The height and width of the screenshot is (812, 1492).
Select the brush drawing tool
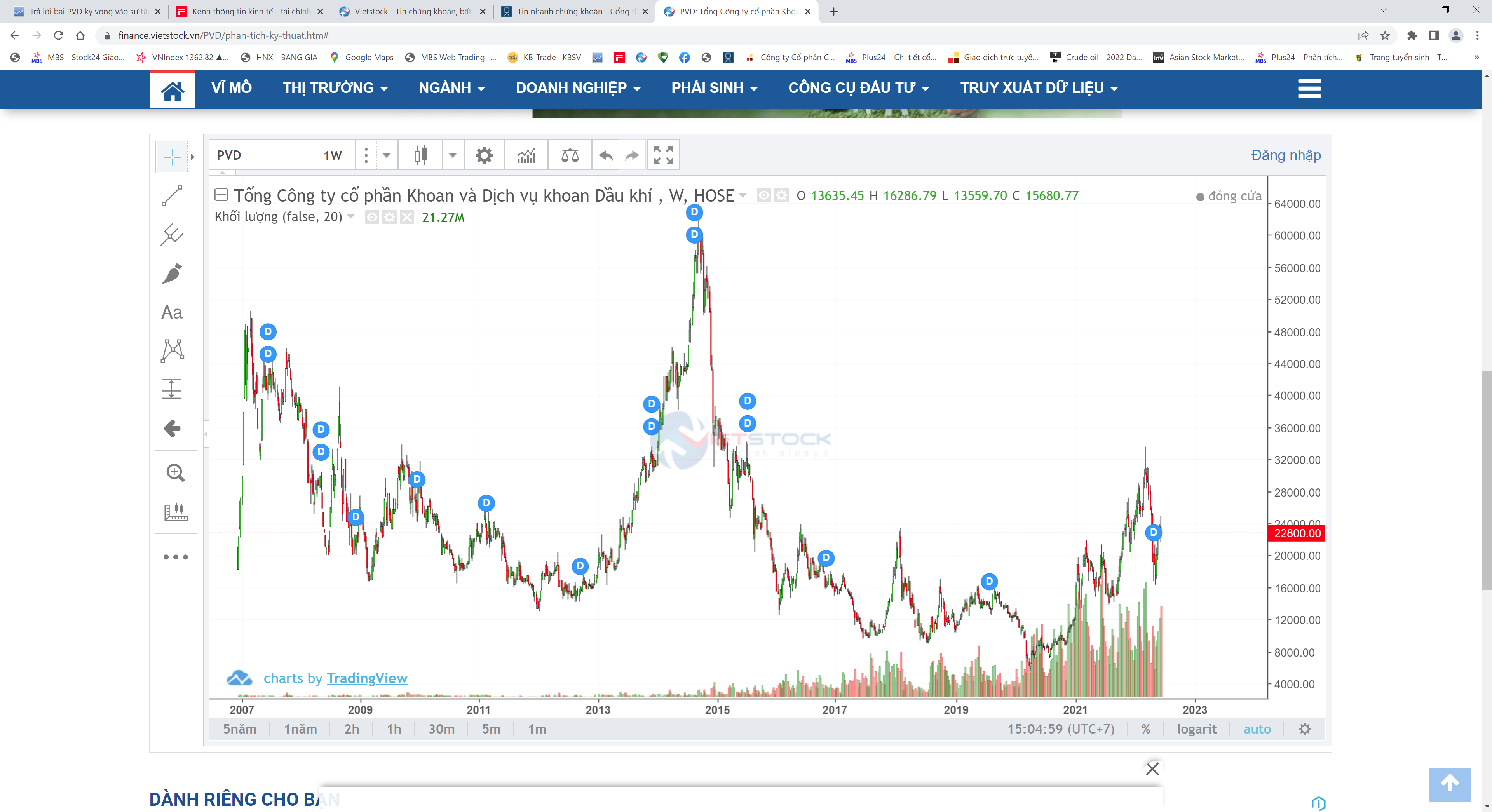[x=172, y=274]
